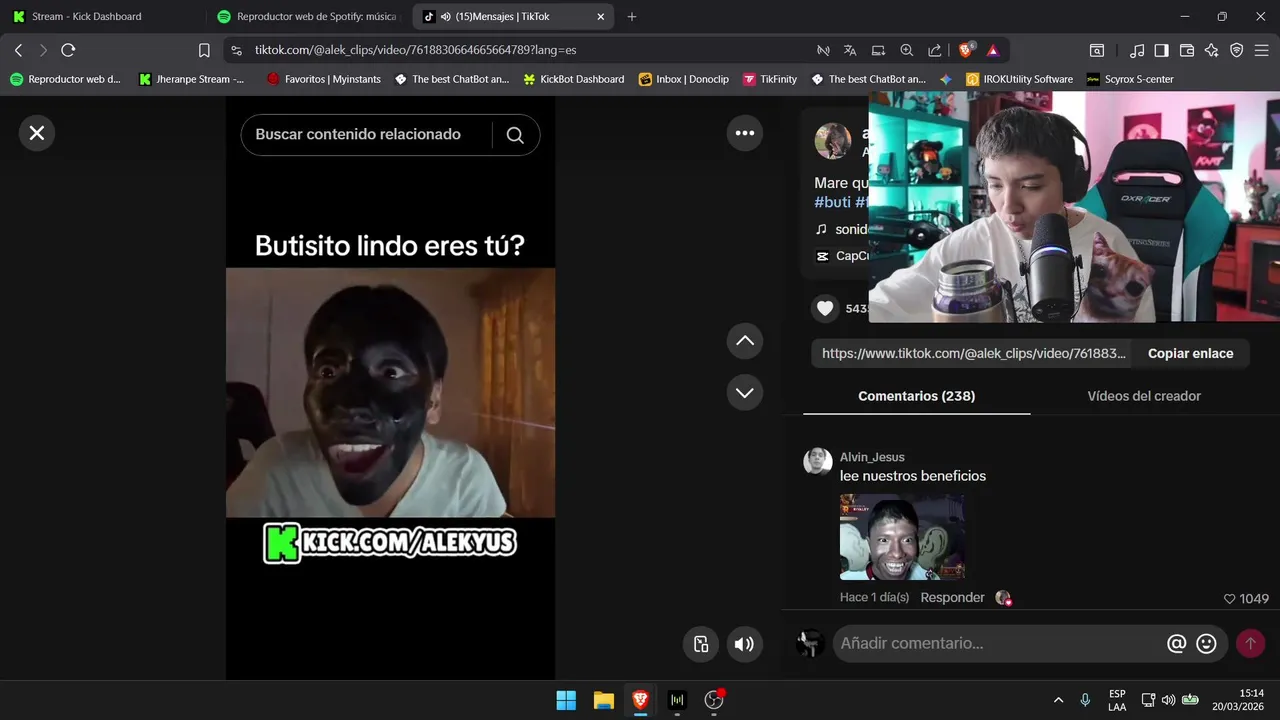Switch to Vídeos del creador tab
The image size is (1280, 720).
(x=1144, y=396)
